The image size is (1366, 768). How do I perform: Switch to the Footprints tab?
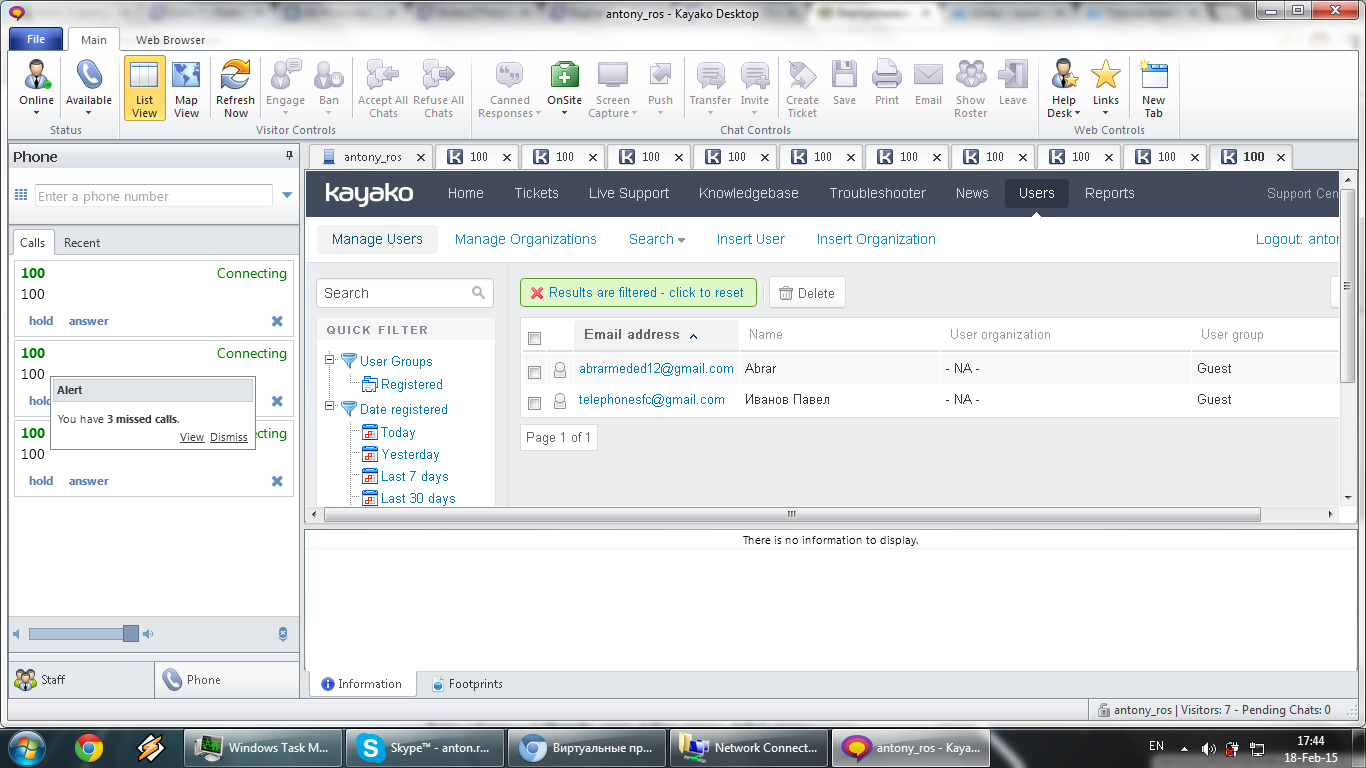(x=467, y=684)
